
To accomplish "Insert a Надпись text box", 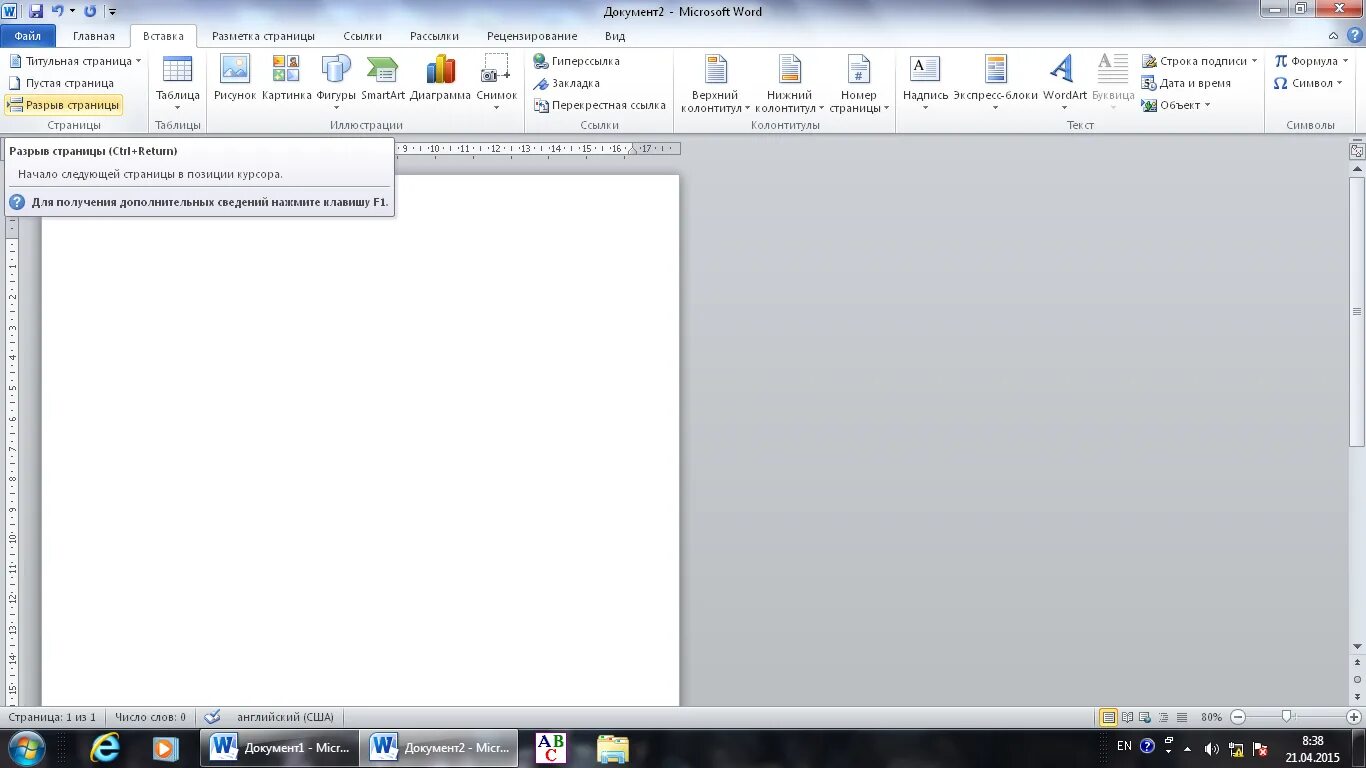I will pyautogui.click(x=925, y=83).
